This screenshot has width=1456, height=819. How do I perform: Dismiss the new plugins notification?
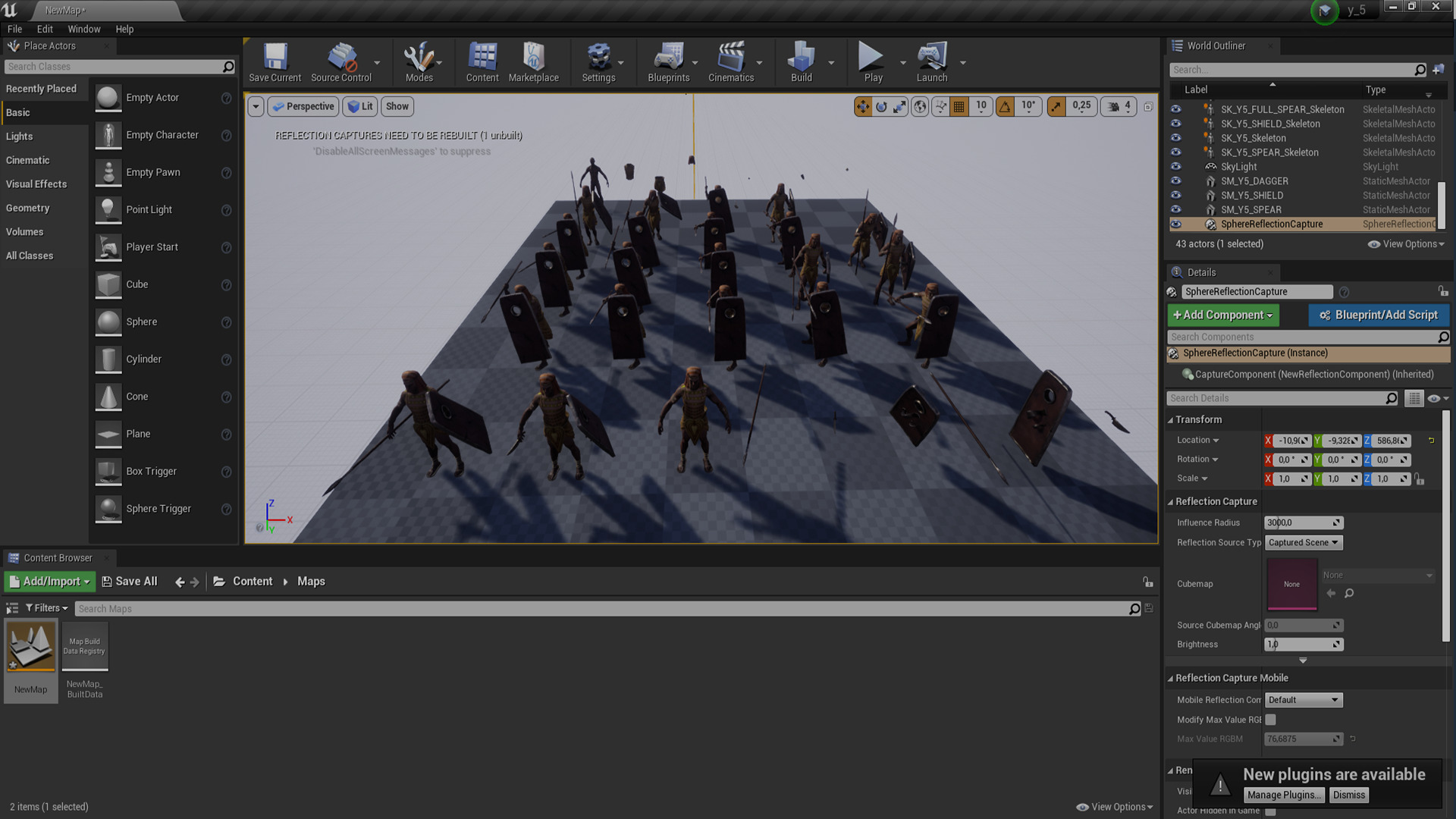click(1349, 795)
